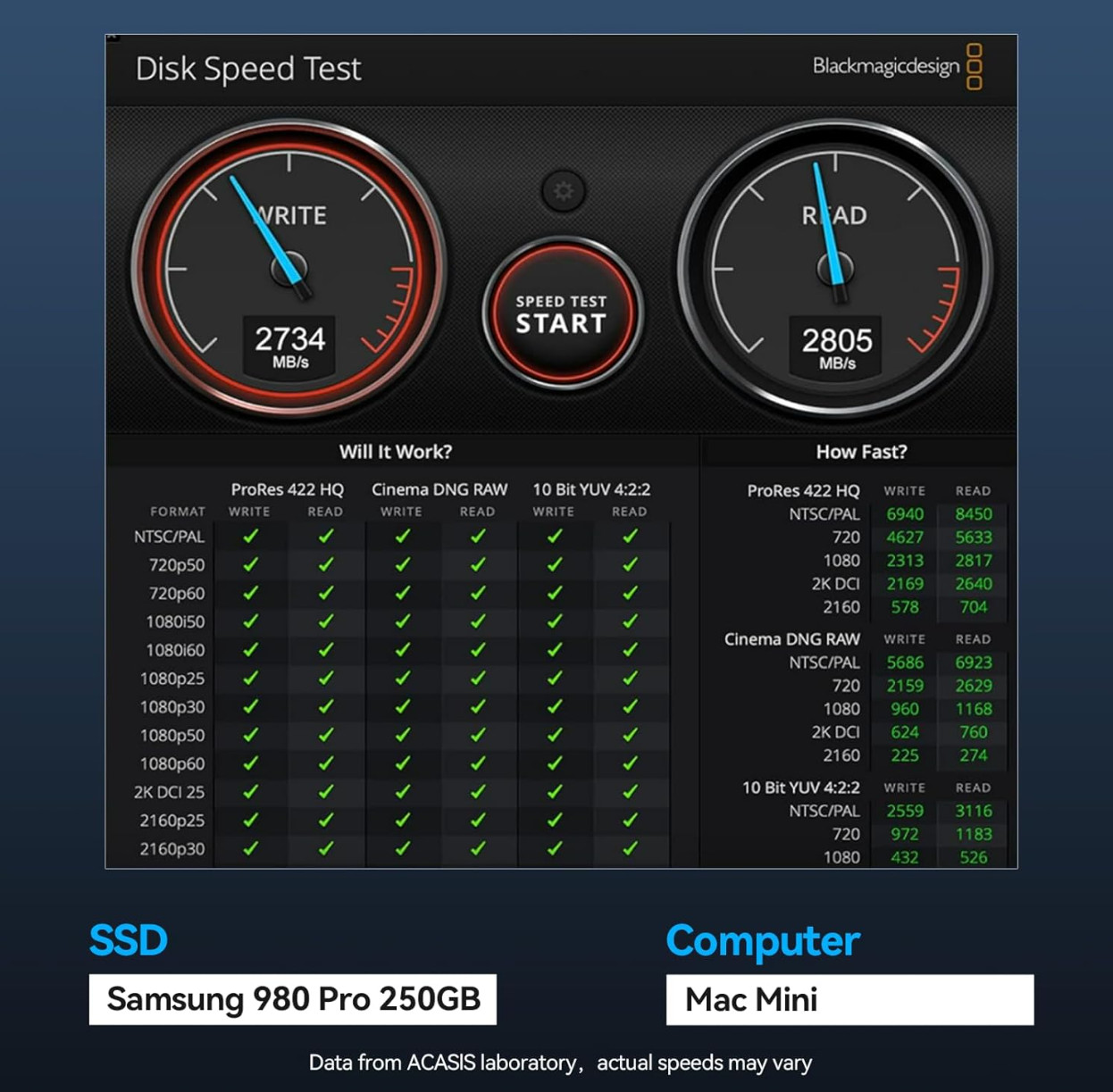Click the 1080i60 10 Bit YUV write checkmark
The width and height of the screenshot is (1113, 1092).
(555, 650)
